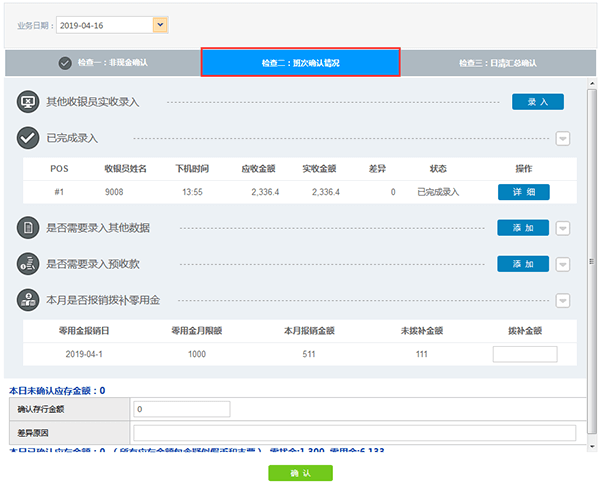This screenshot has height=485, width=600.
Task: Click the check circle icon in 检查一 tab
Action: [x=65, y=63]
